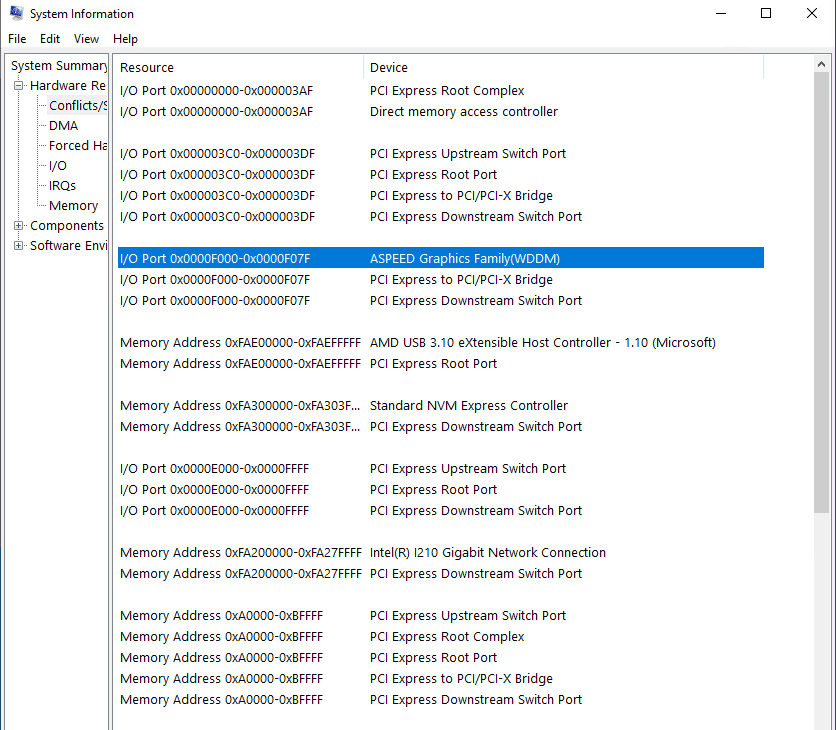836x730 pixels.
Task: Select the DMA tree item
Action: pyautogui.click(x=63, y=126)
